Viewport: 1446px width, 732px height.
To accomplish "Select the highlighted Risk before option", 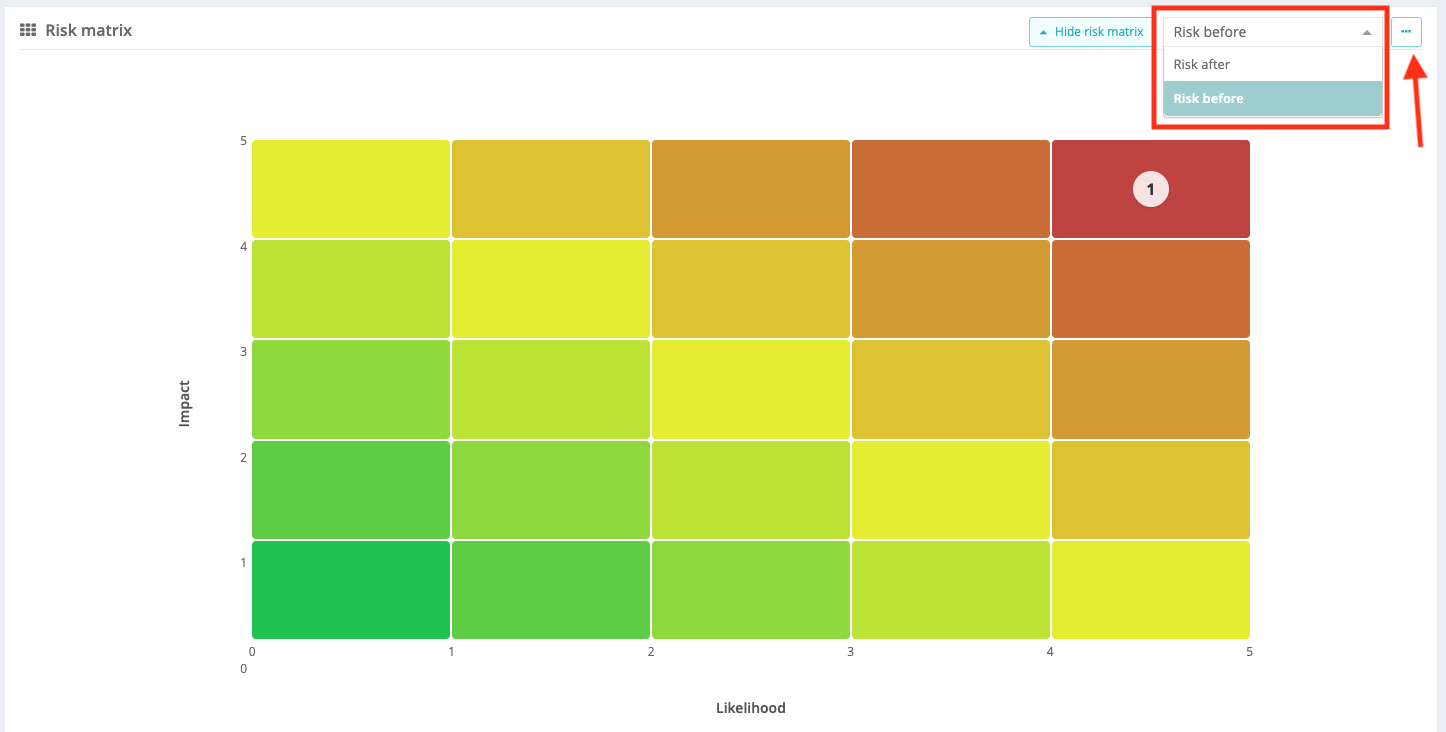I will [1273, 98].
